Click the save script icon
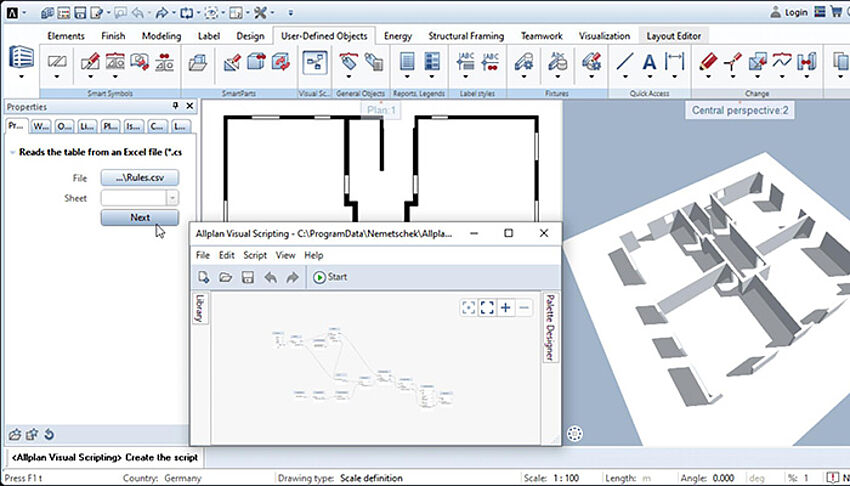Viewport: 850px width, 486px height. (x=247, y=277)
